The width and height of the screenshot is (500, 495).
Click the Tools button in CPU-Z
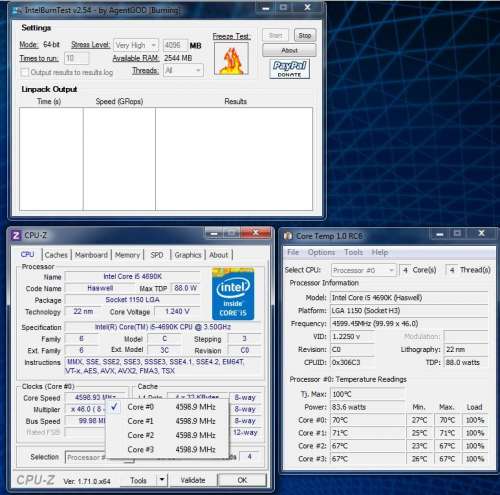click(138, 480)
